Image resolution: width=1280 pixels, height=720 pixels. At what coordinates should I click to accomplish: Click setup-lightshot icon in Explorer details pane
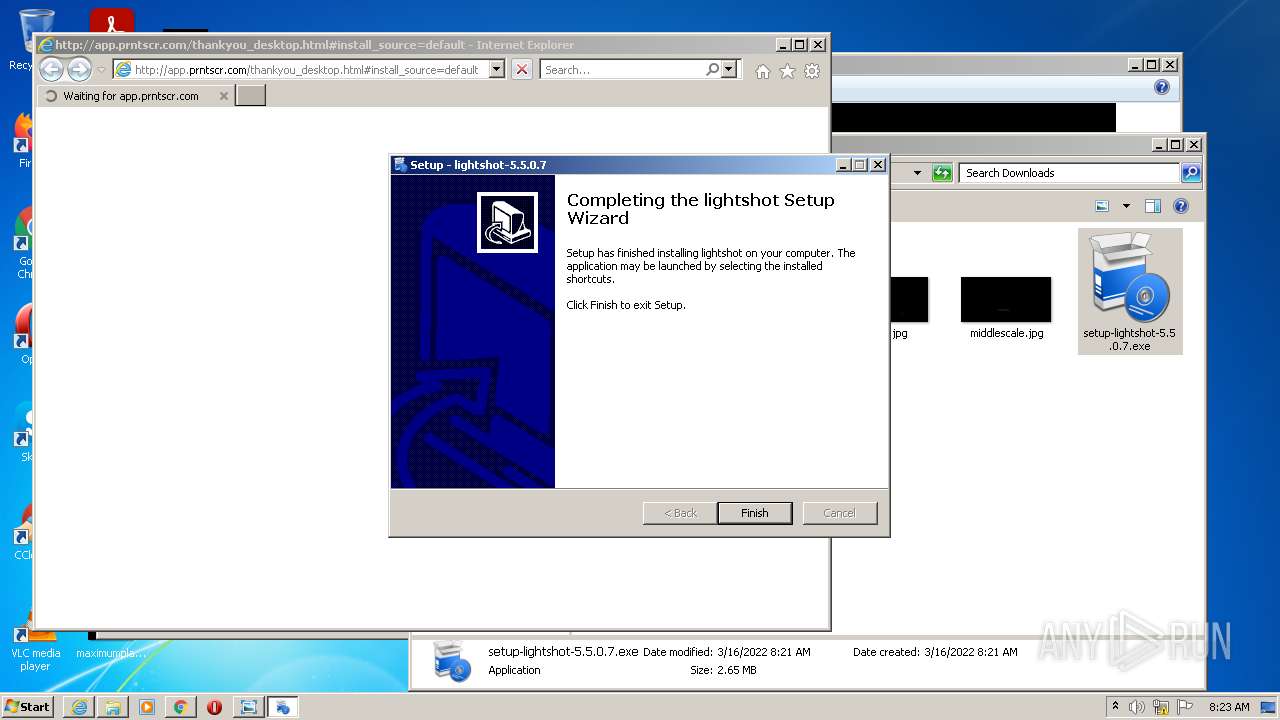(452, 661)
